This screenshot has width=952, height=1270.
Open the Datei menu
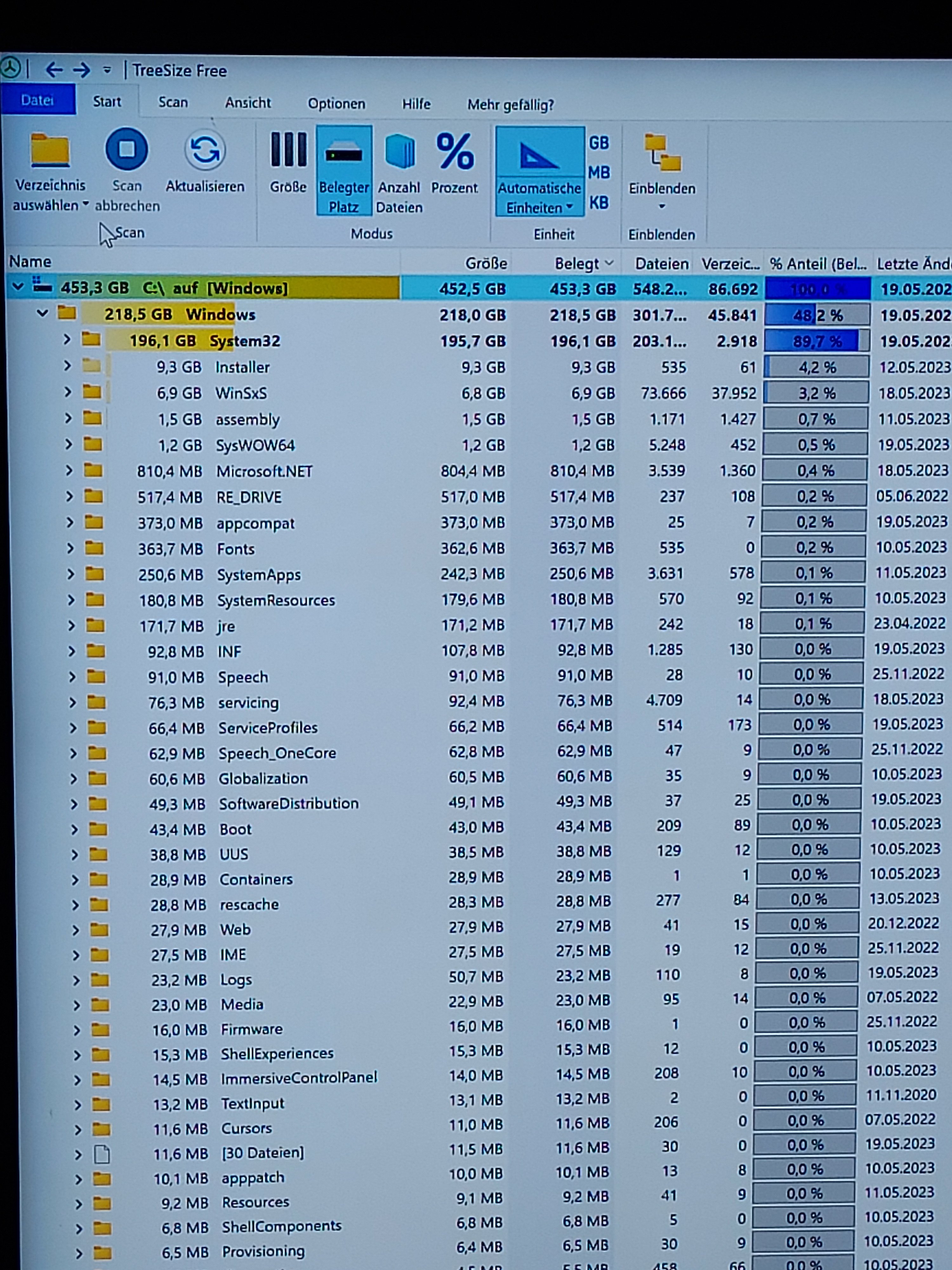37,100
